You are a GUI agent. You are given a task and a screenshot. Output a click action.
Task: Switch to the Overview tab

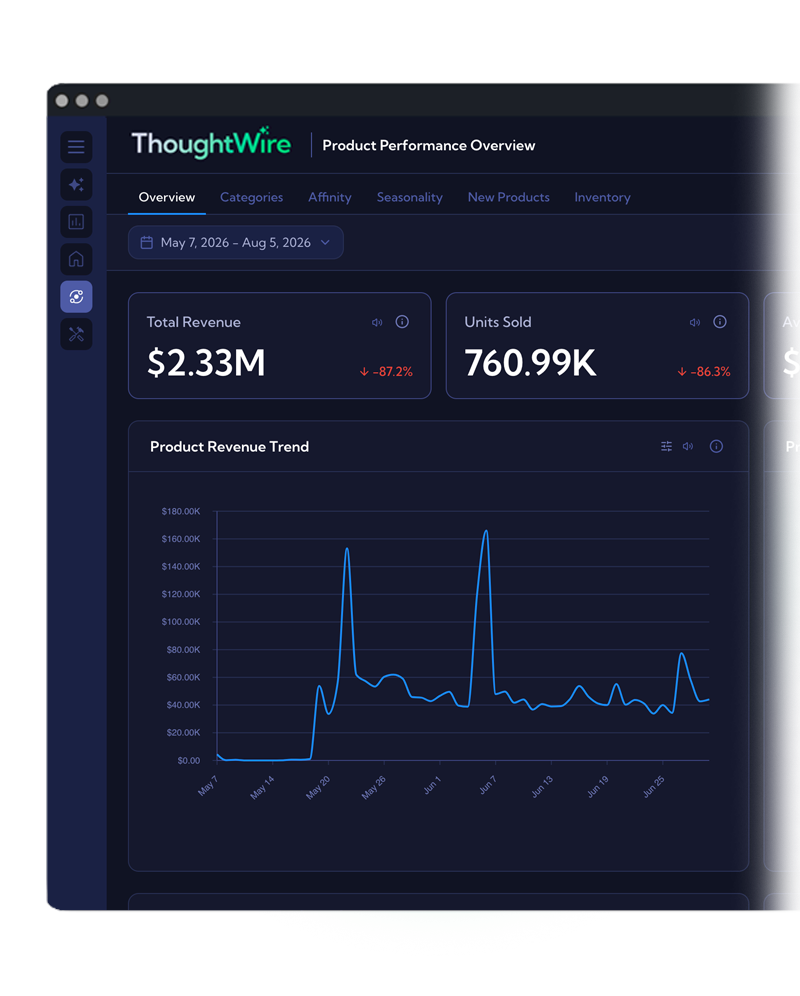(x=166, y=198)
